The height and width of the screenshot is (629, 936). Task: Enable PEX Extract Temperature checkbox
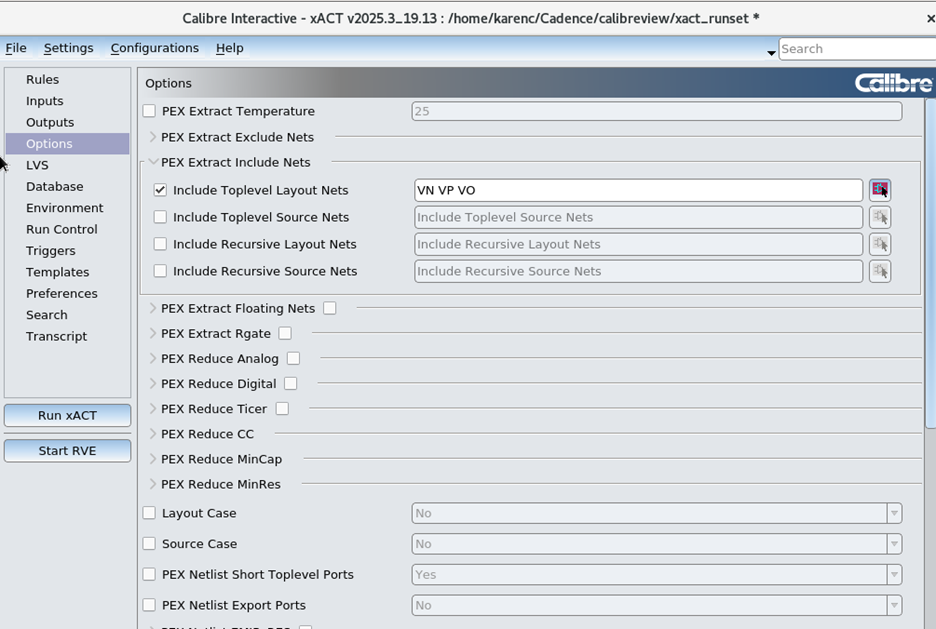[x=150, y=111]
